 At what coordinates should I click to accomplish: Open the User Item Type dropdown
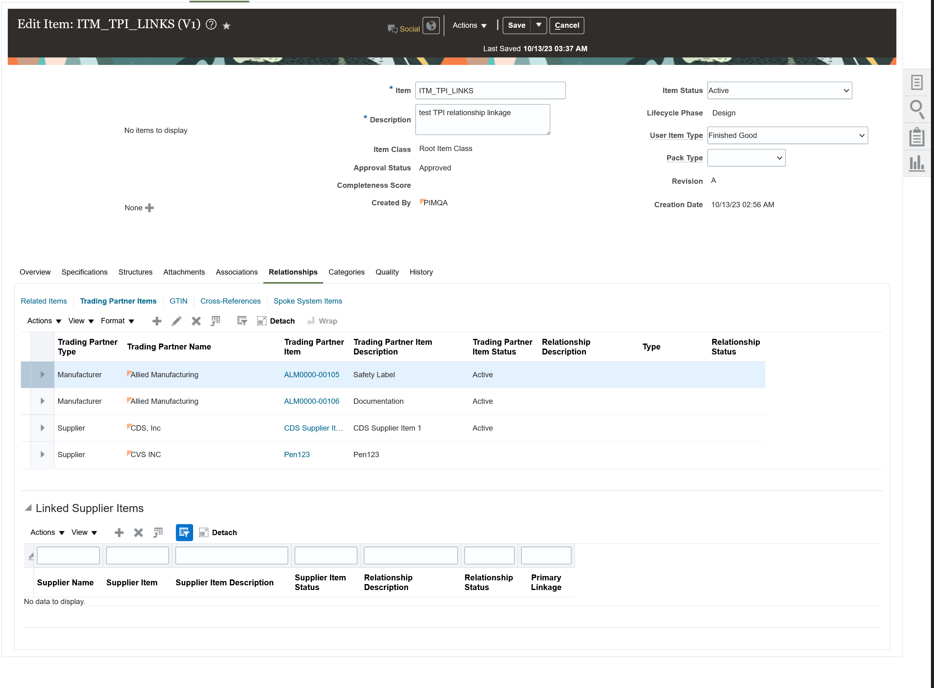click(787, 135)
